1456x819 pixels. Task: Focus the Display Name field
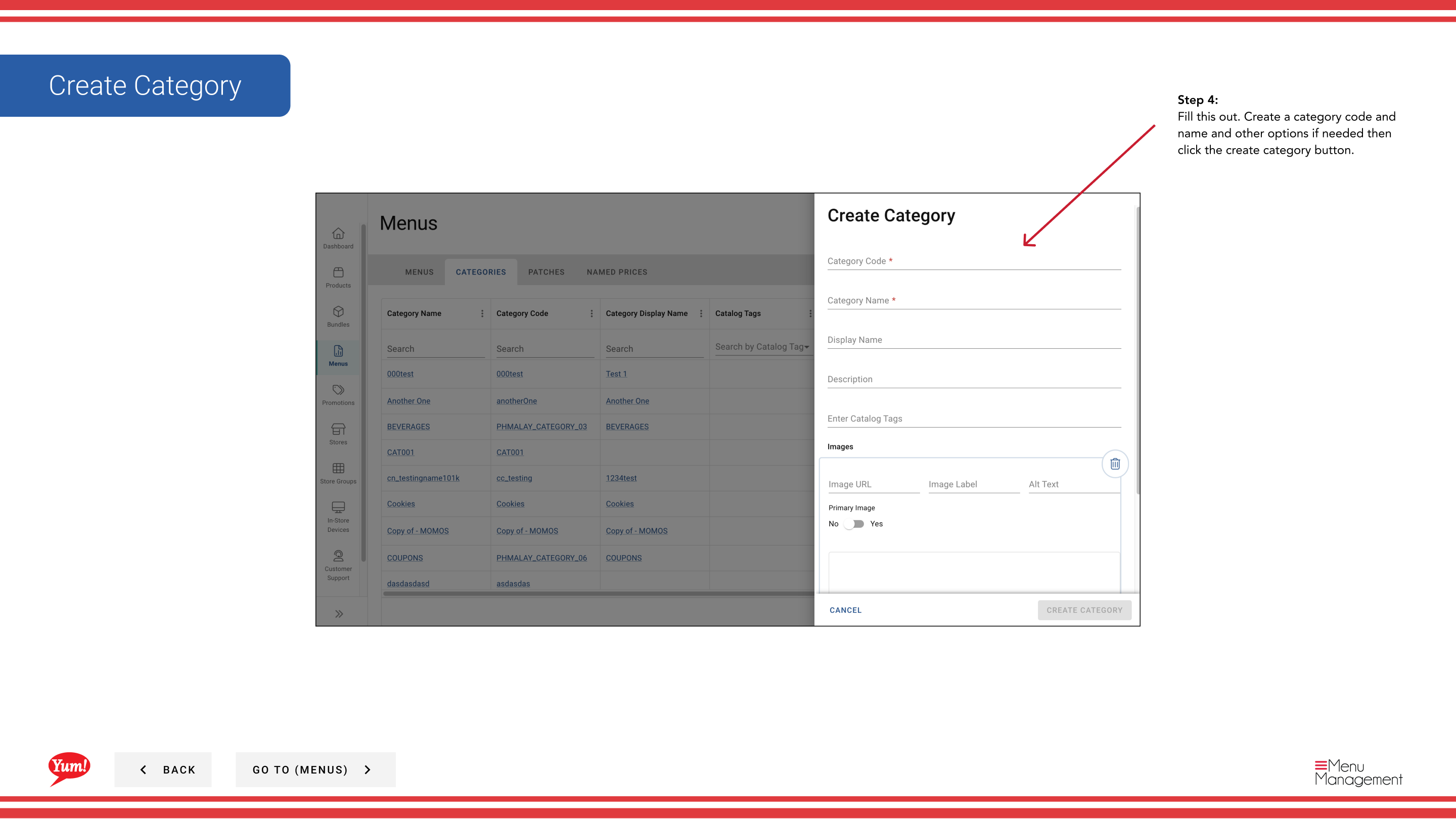[974, 340]
